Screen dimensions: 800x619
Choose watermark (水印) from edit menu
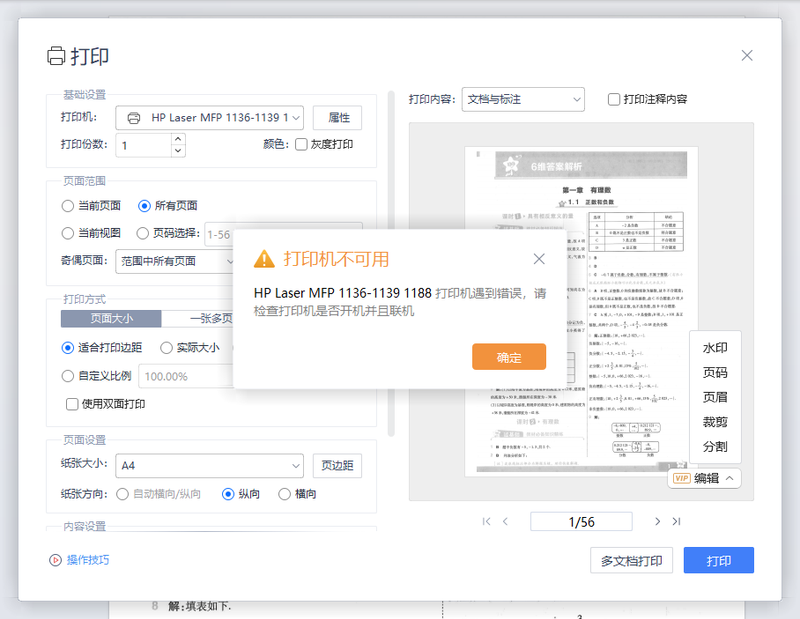715,348
